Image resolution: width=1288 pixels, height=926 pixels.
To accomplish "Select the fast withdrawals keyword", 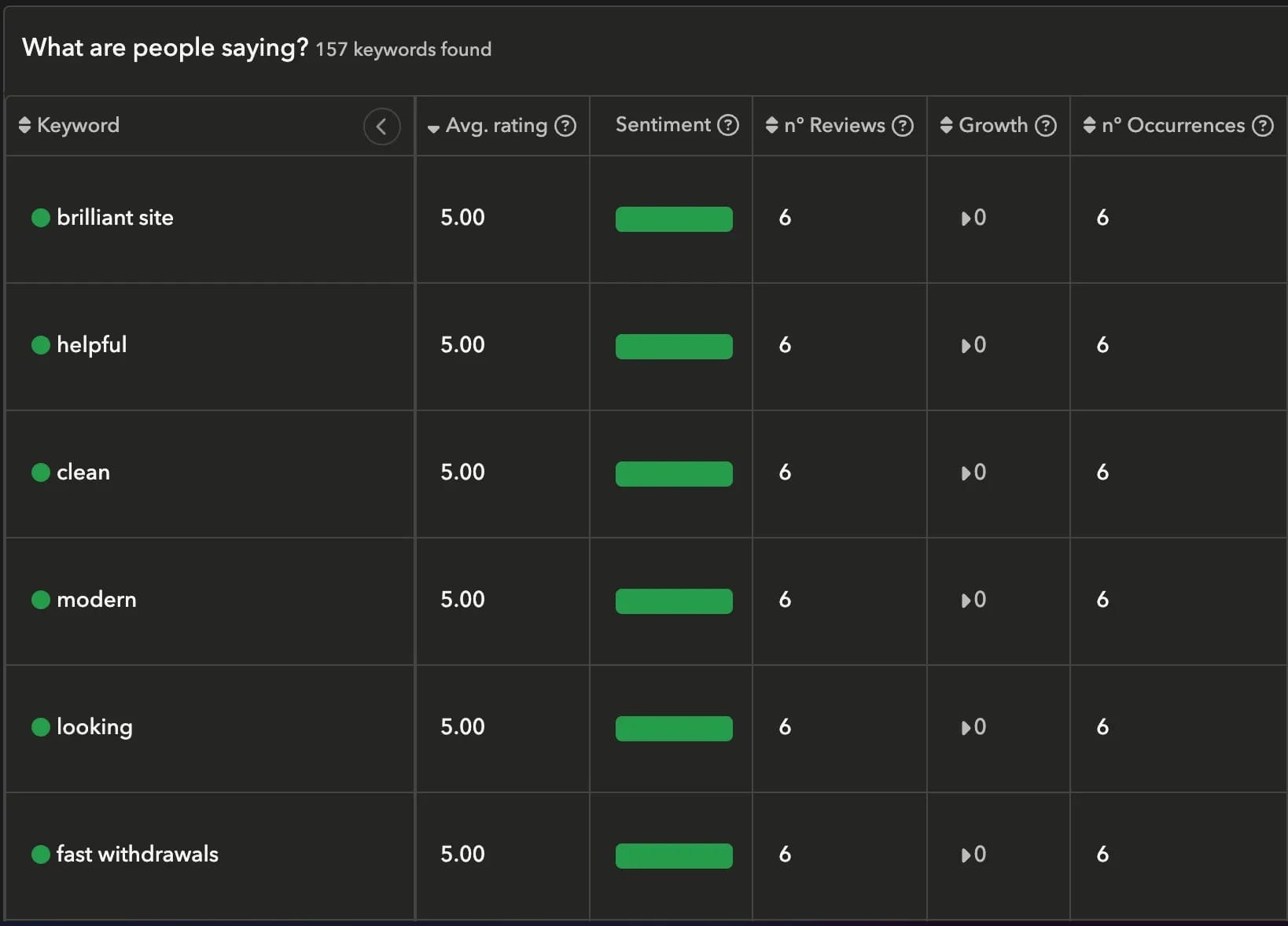I will click(x=137, y=854).
